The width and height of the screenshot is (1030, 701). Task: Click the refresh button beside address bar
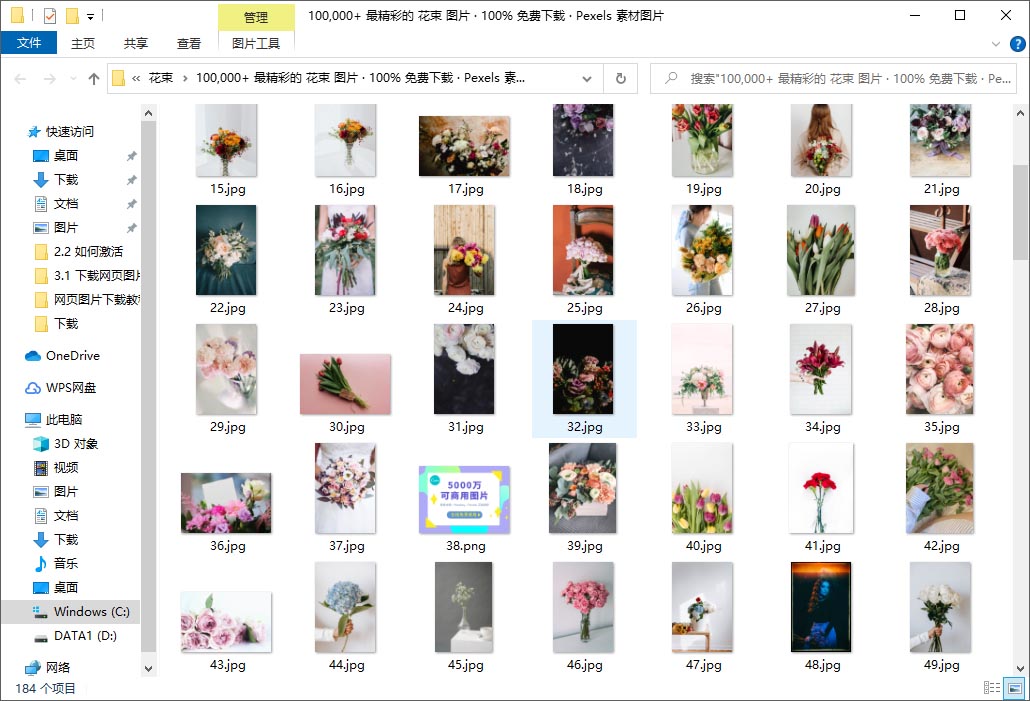click(620, 78)
